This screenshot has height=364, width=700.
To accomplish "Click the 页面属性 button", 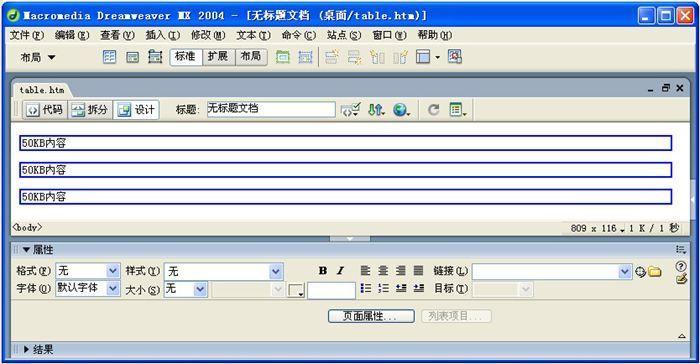I will [x=371, y=316].
